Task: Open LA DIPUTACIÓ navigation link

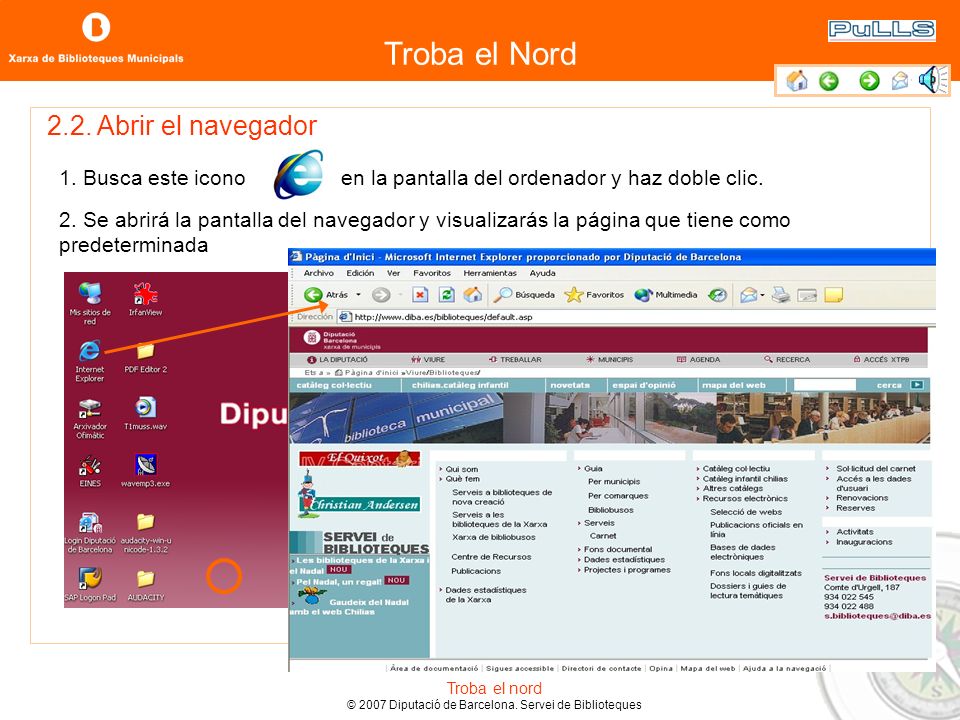Action: (x=337, y=359)
